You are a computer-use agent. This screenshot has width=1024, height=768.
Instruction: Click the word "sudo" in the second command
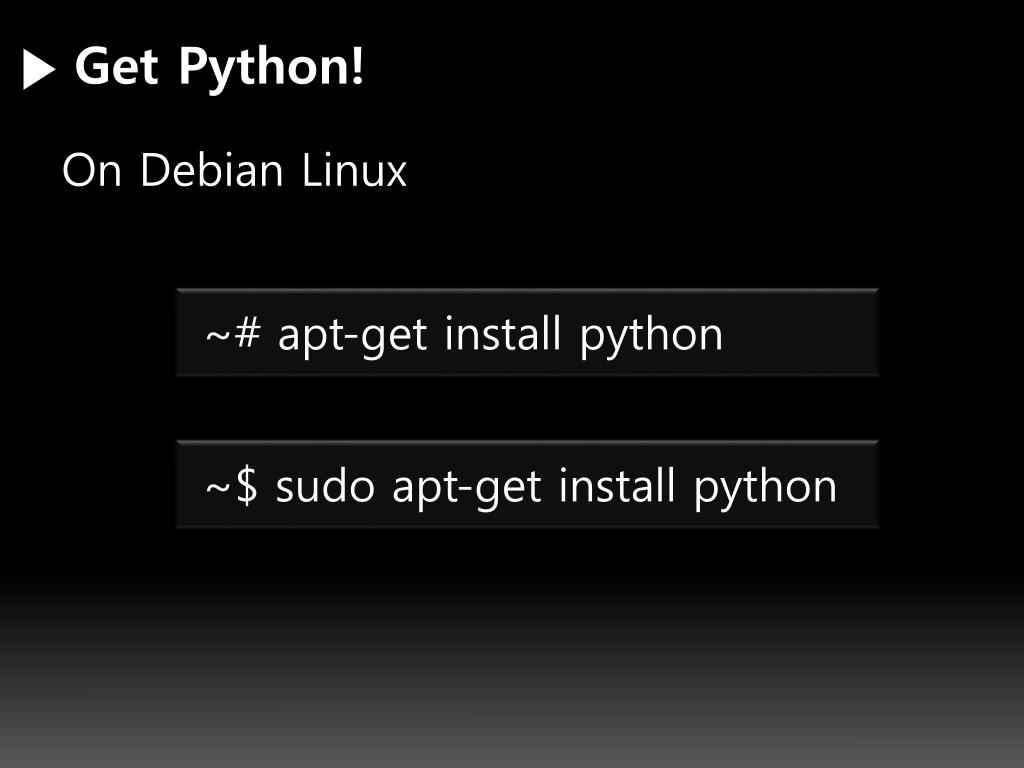pyautogui.click(x=325, y=485)
